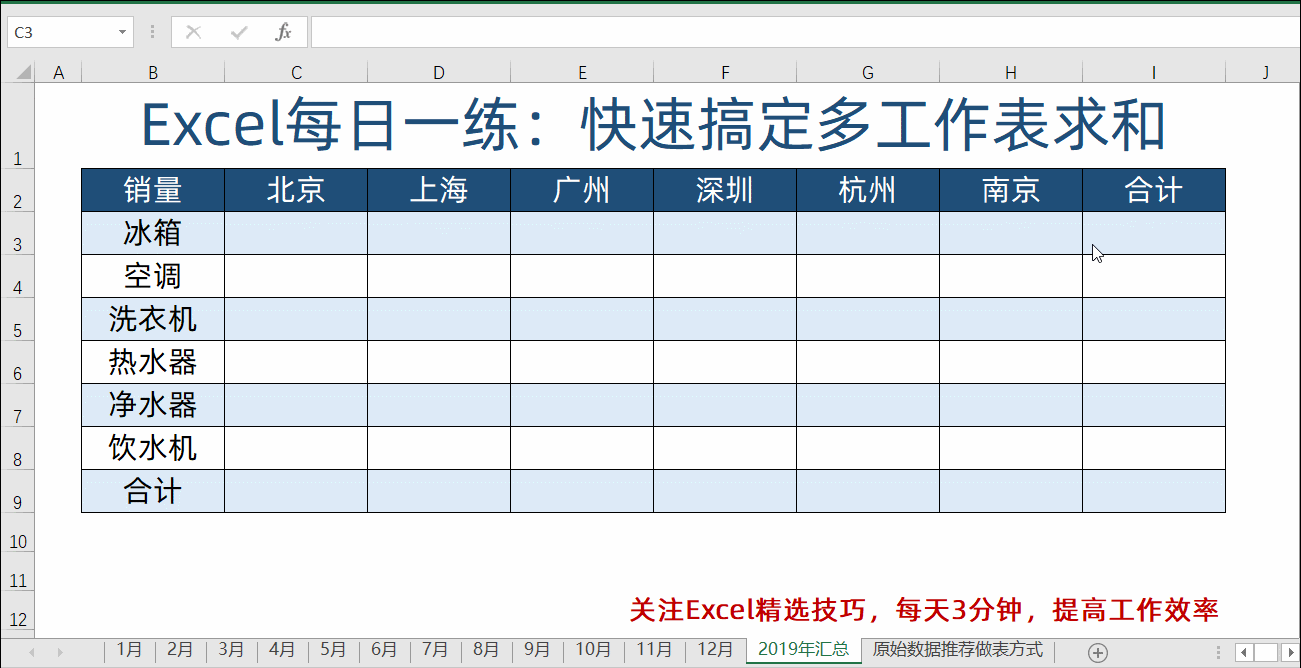Click the formula bar options dots handle
The height and width of the screenshot is (668, 1301).
[152, 32]
